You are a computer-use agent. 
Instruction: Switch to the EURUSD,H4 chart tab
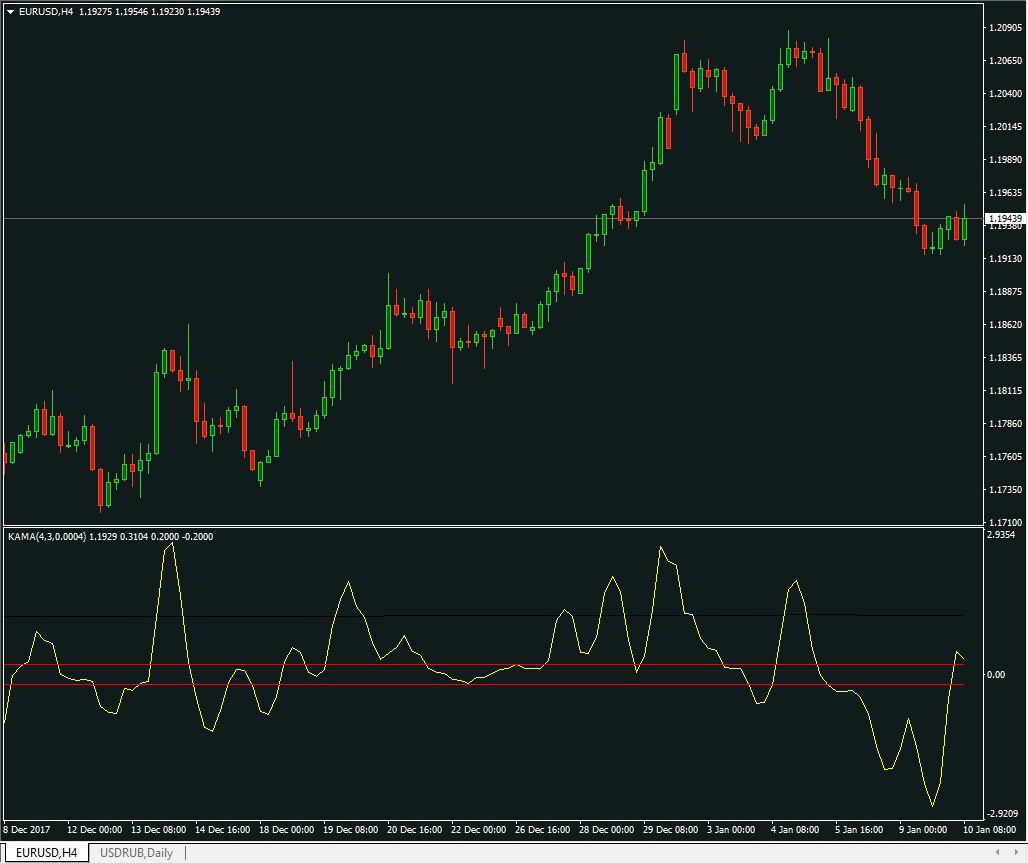(46, 853)
